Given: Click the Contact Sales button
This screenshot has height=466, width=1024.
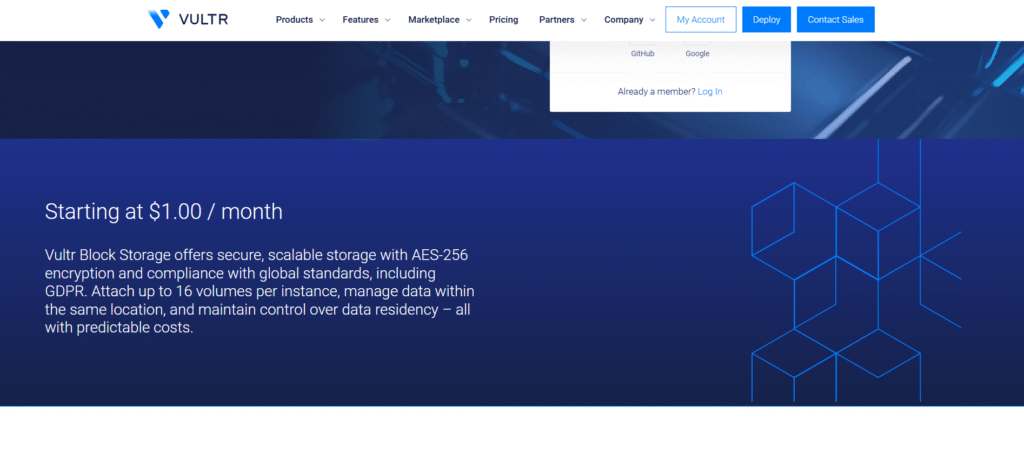Looking at the screenshot, I should [835, 20].
